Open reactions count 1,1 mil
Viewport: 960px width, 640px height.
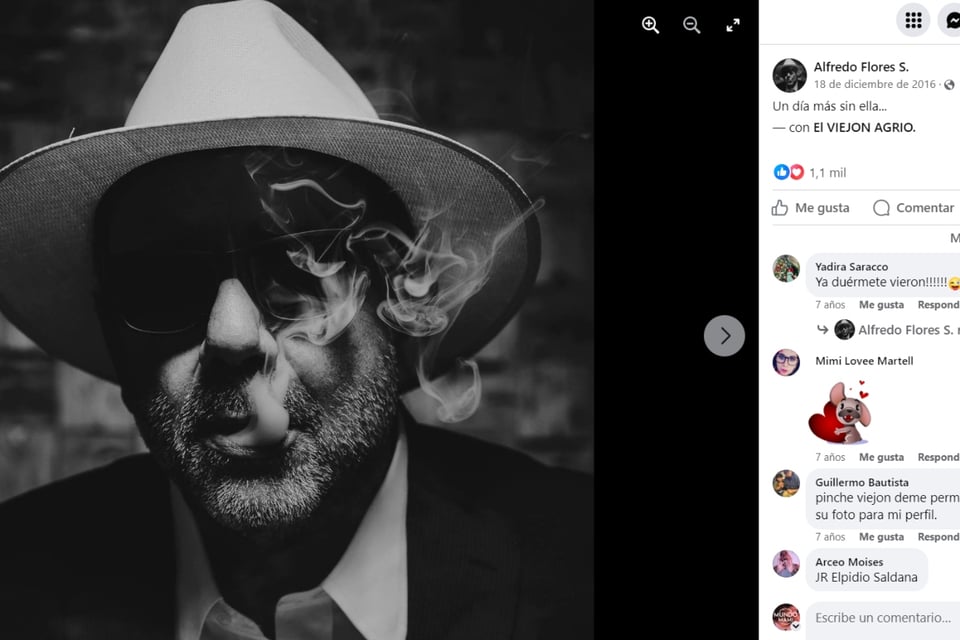(828, 173)
